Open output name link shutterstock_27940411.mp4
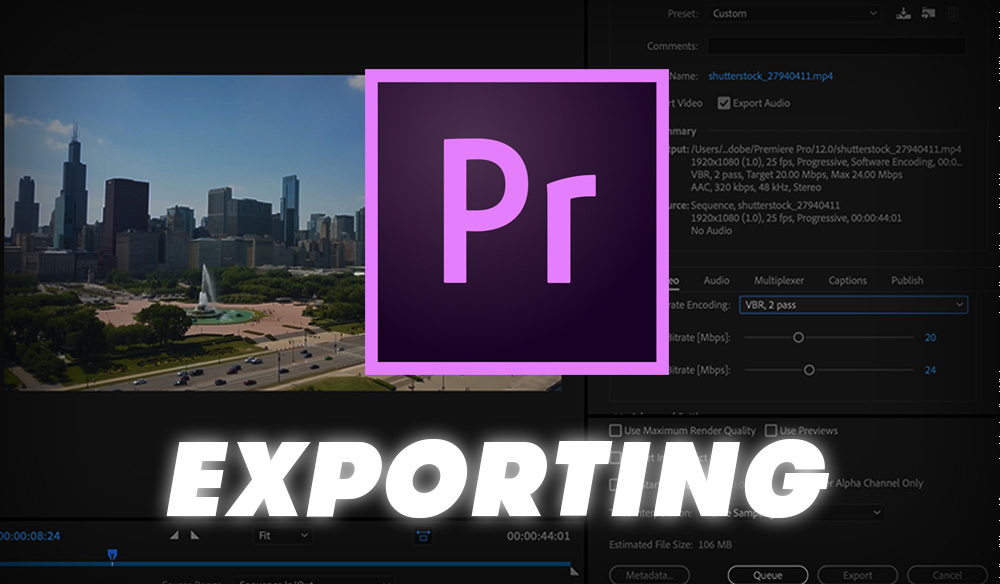 [770, 76]
